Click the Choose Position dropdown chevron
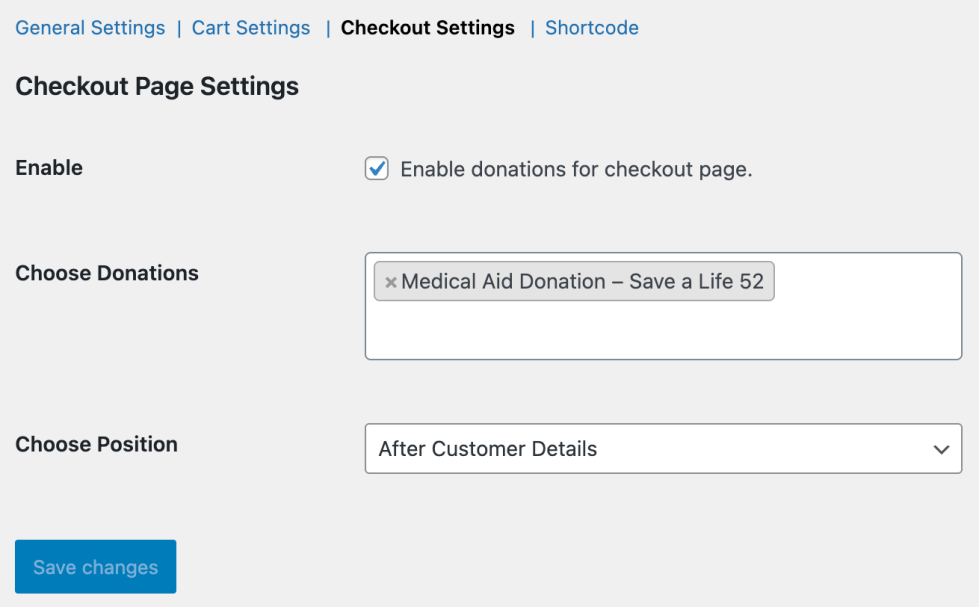 point(940,448)
